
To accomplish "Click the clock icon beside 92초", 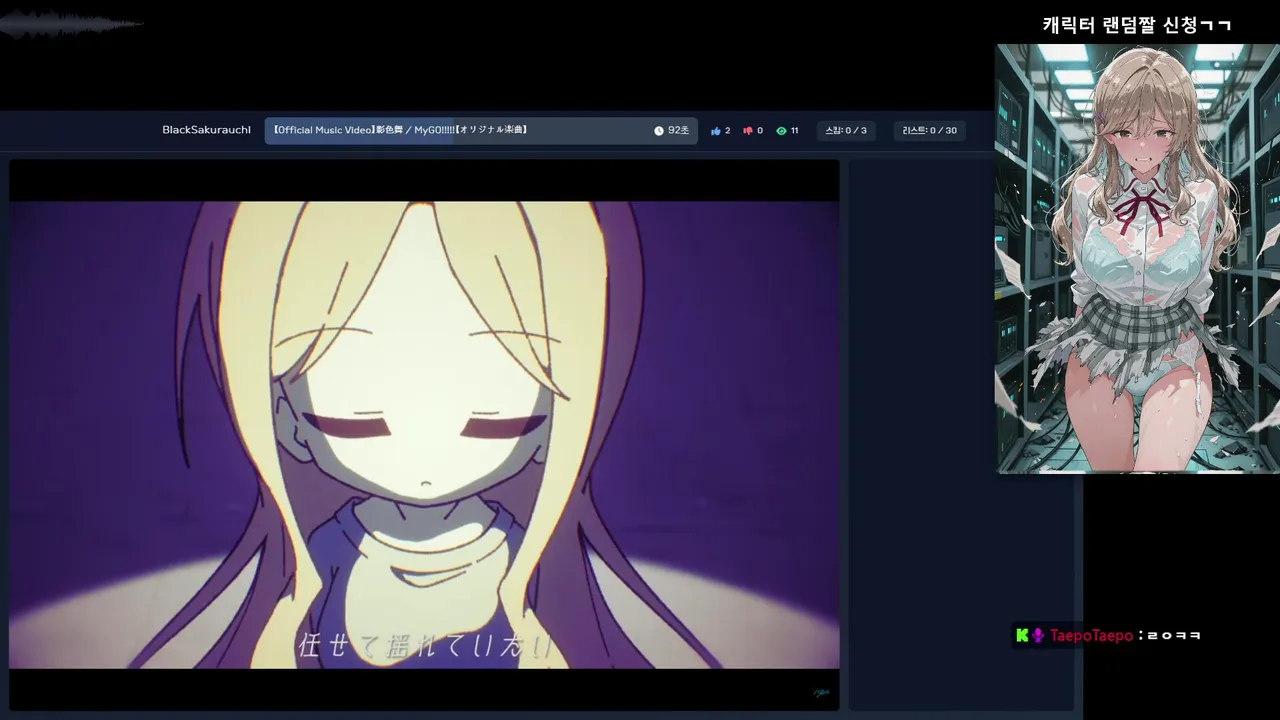I will tap(659, 131).
